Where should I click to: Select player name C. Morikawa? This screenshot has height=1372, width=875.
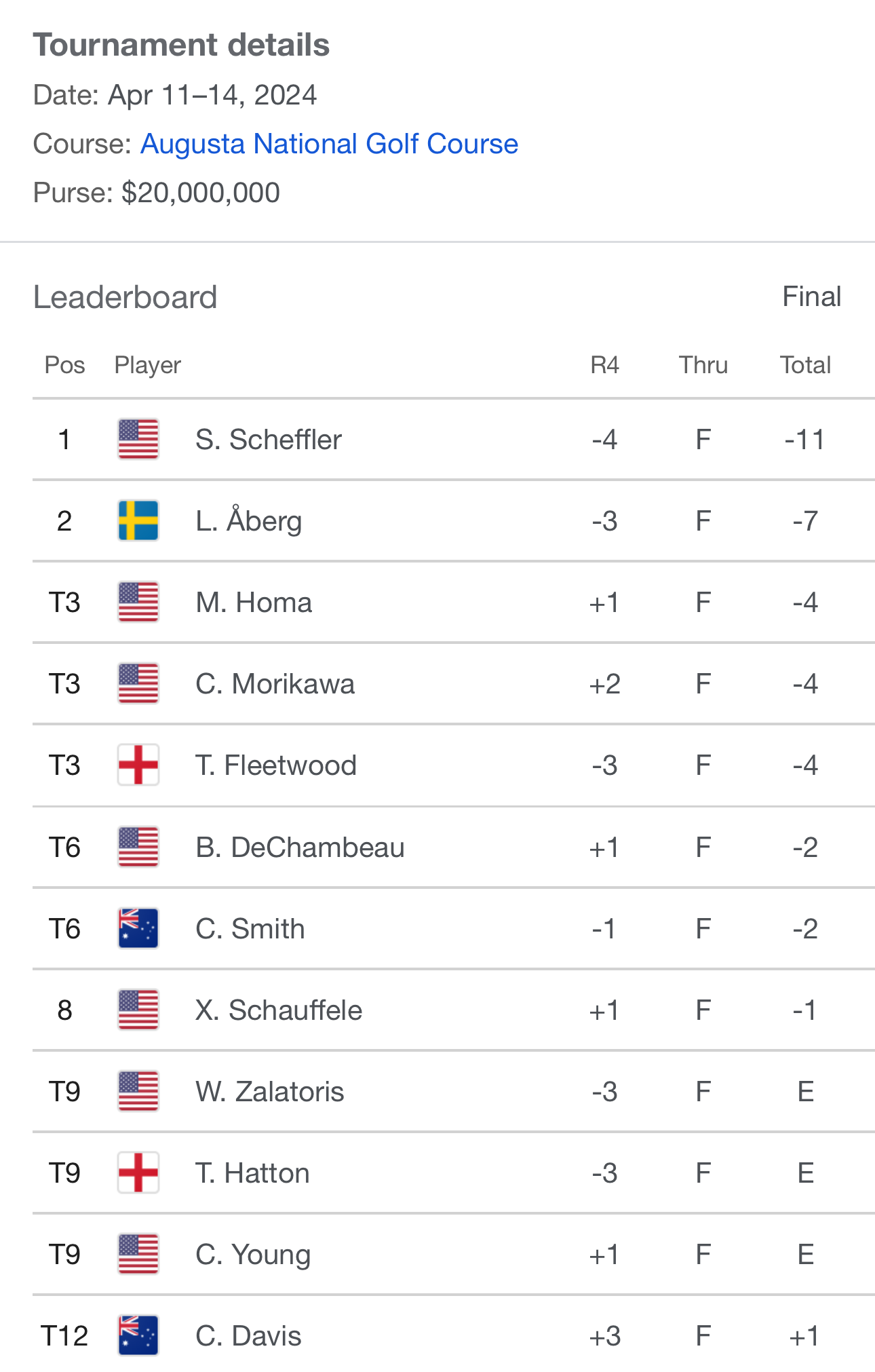click(275, 684)
